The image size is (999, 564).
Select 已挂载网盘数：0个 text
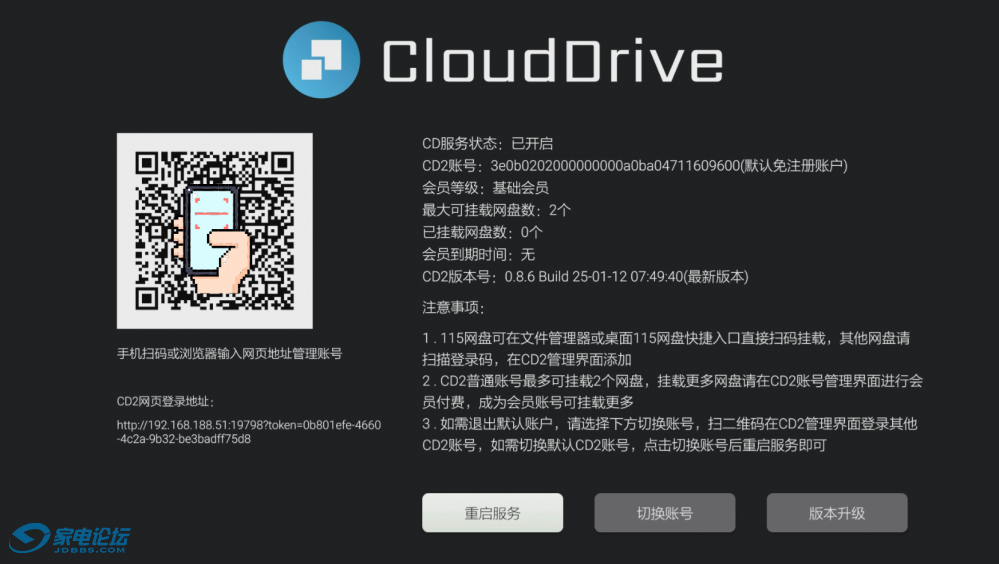[482, 232]
